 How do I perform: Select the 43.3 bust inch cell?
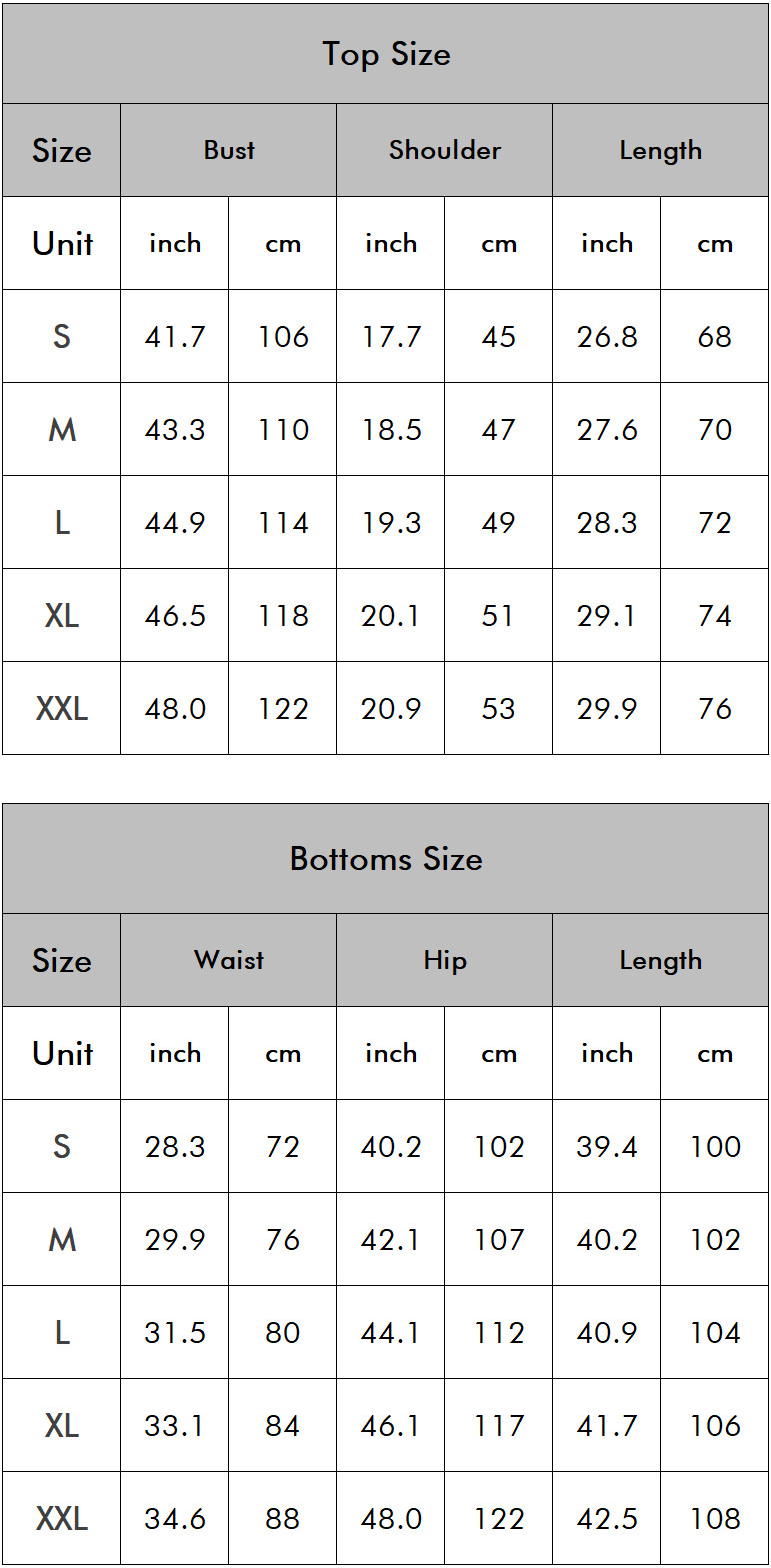pyautogui.click(x=175, y=430)
